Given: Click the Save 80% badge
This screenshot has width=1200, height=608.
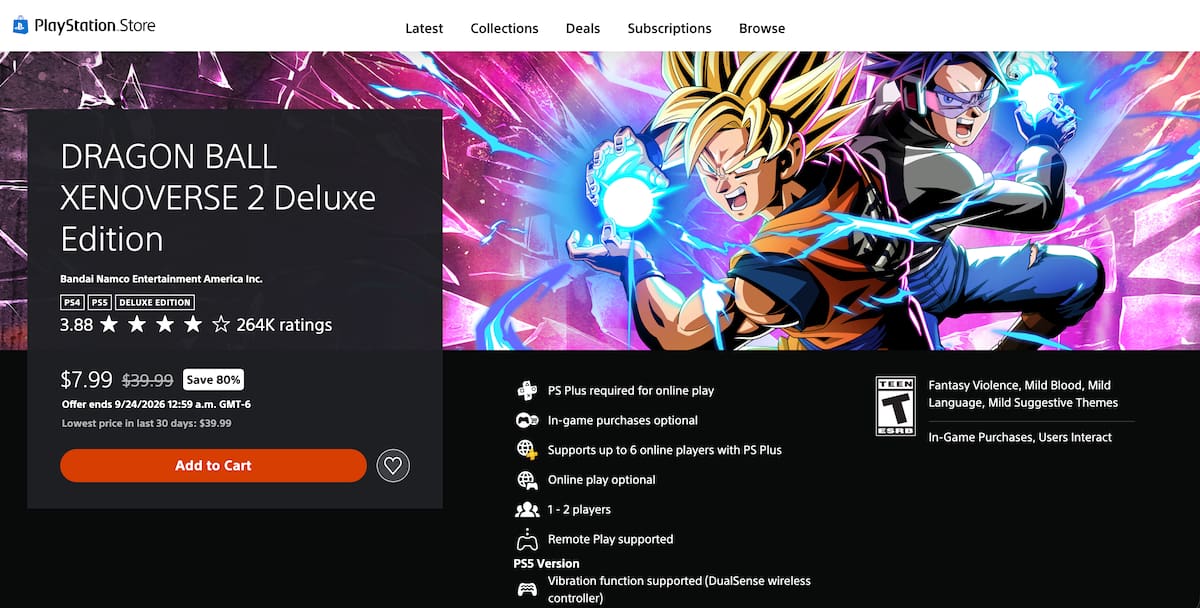Looking at the screenshot, I should 213,380.
